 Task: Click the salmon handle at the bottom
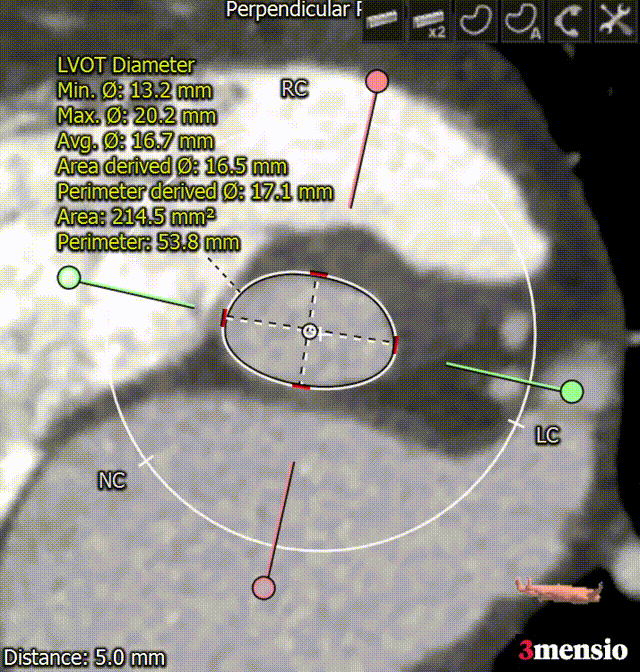click(x=263, y=586)
